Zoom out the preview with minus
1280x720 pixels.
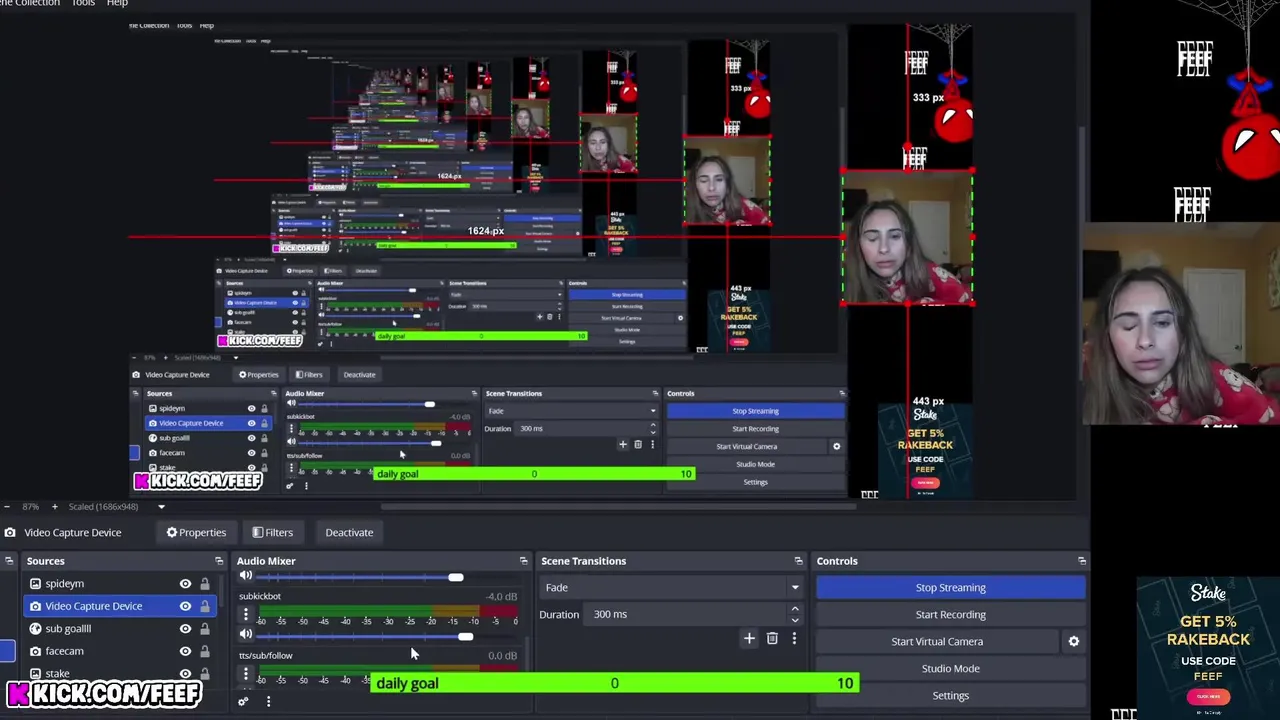click(9, 507)
